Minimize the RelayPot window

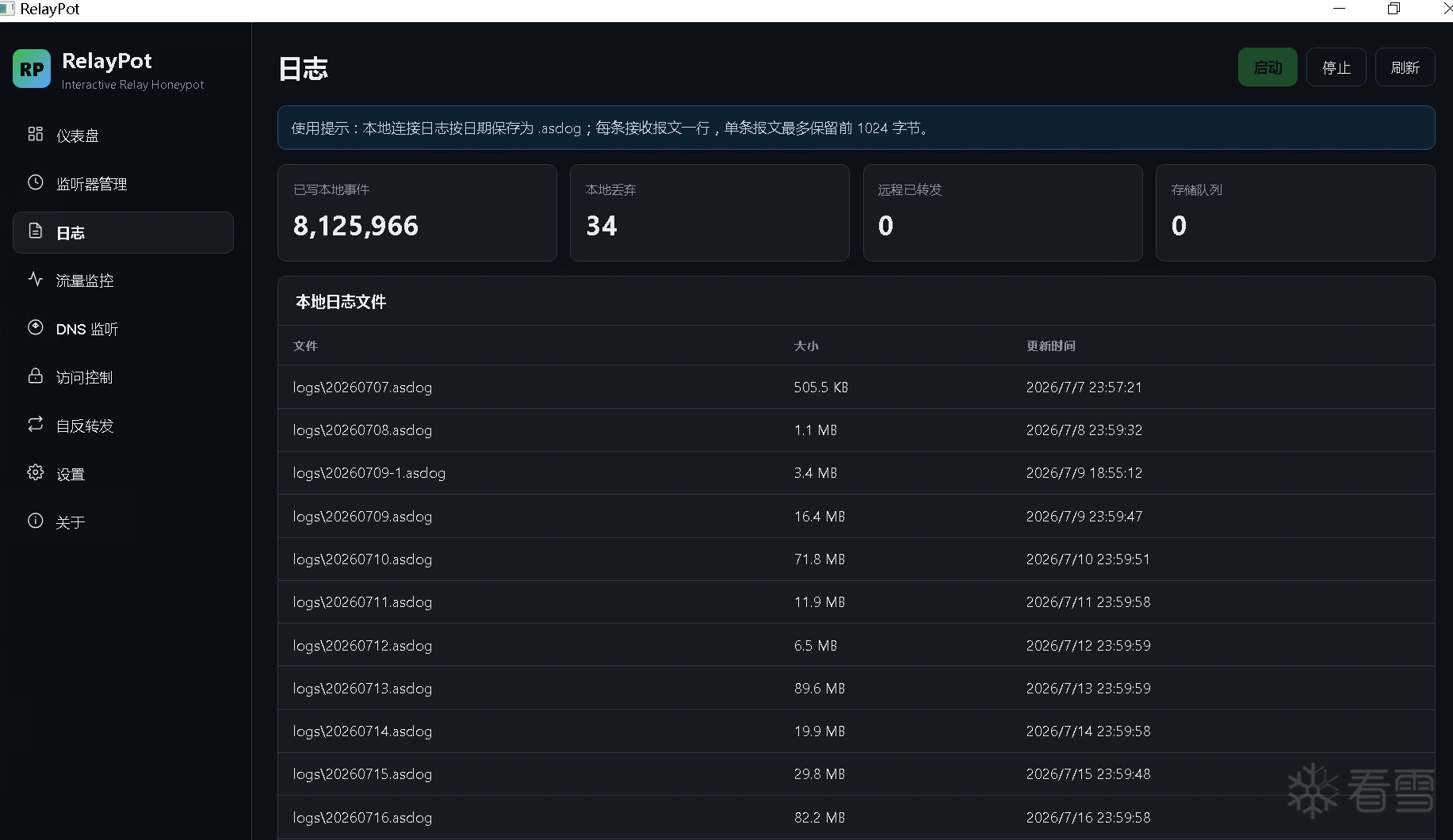(1340, 9)
